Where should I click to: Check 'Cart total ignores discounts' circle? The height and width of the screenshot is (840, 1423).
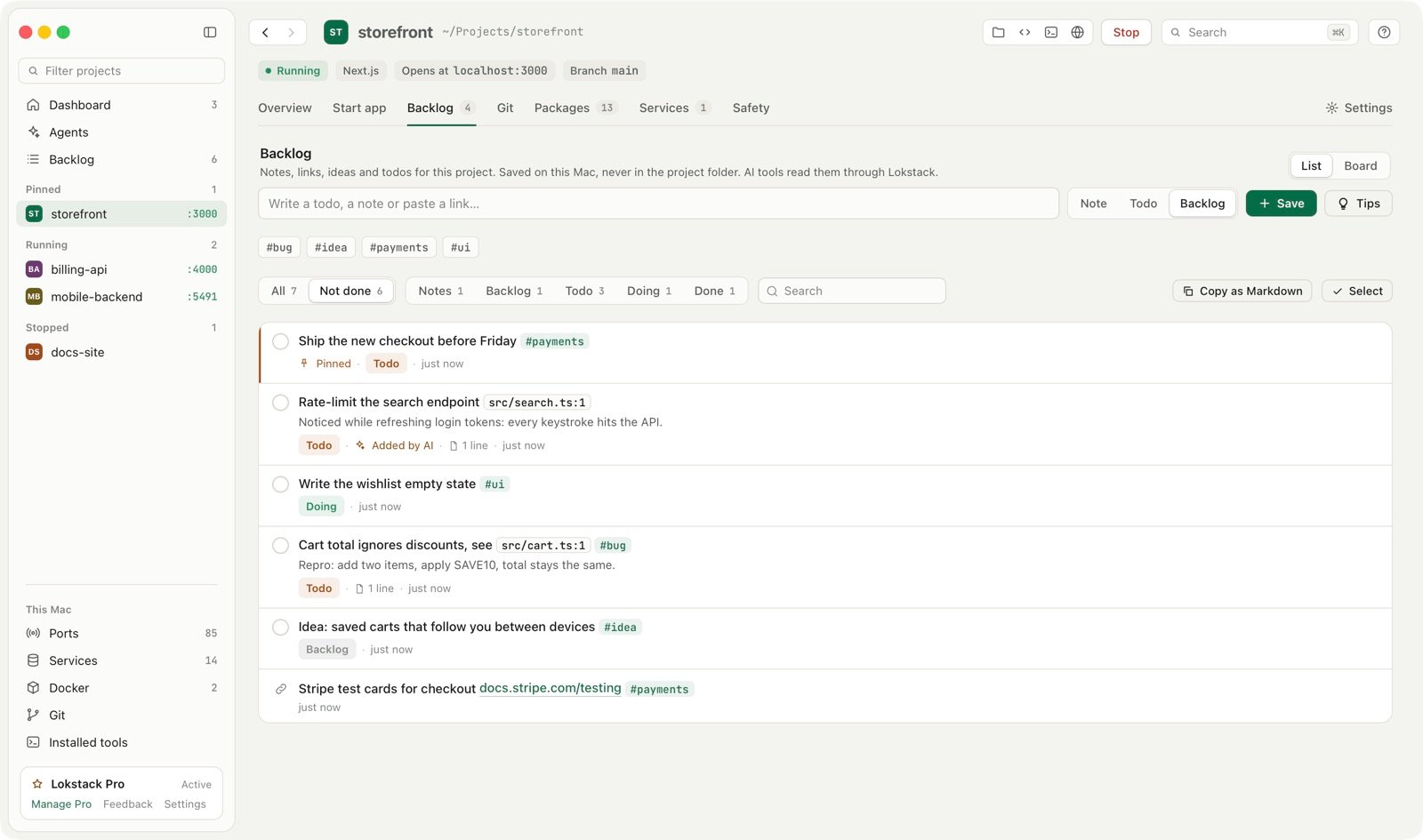(x=280, y=546)
